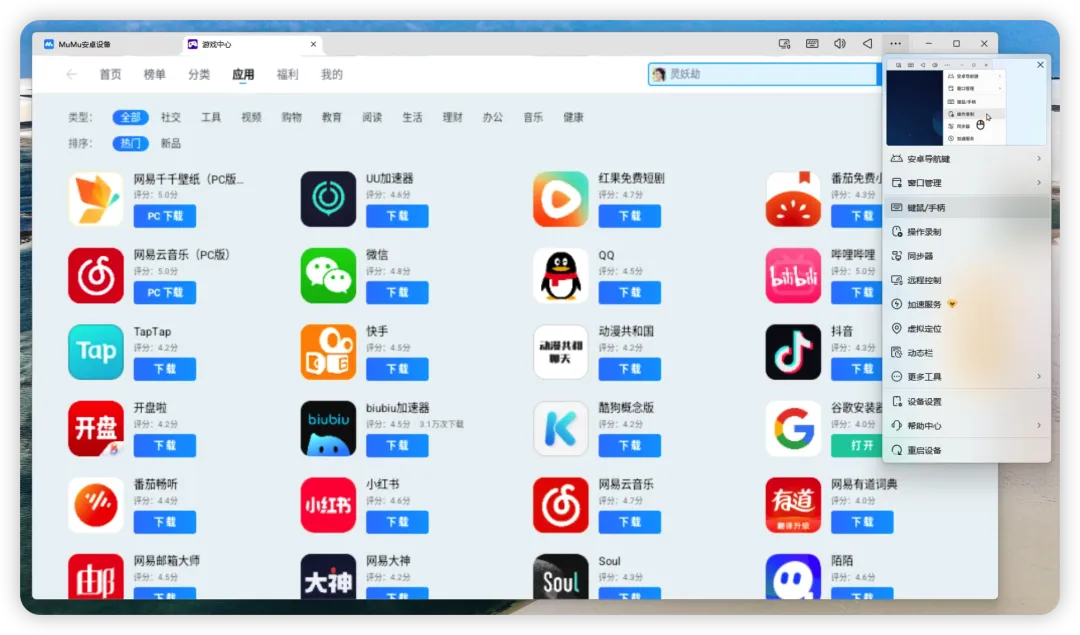Screen dimensions: 1080x635
Task: Open the TapTap app icon
Action: coord(96,352)
